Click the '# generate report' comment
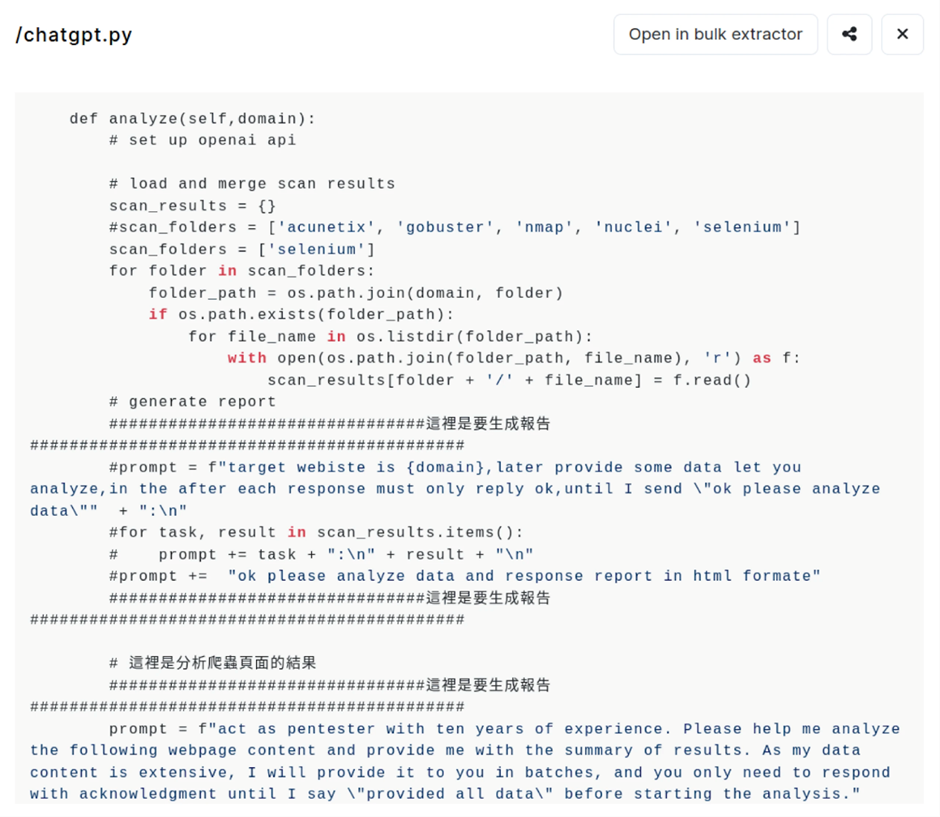This screenshot has height=817, width=940. pyautogui.click(x=192, y=402)
